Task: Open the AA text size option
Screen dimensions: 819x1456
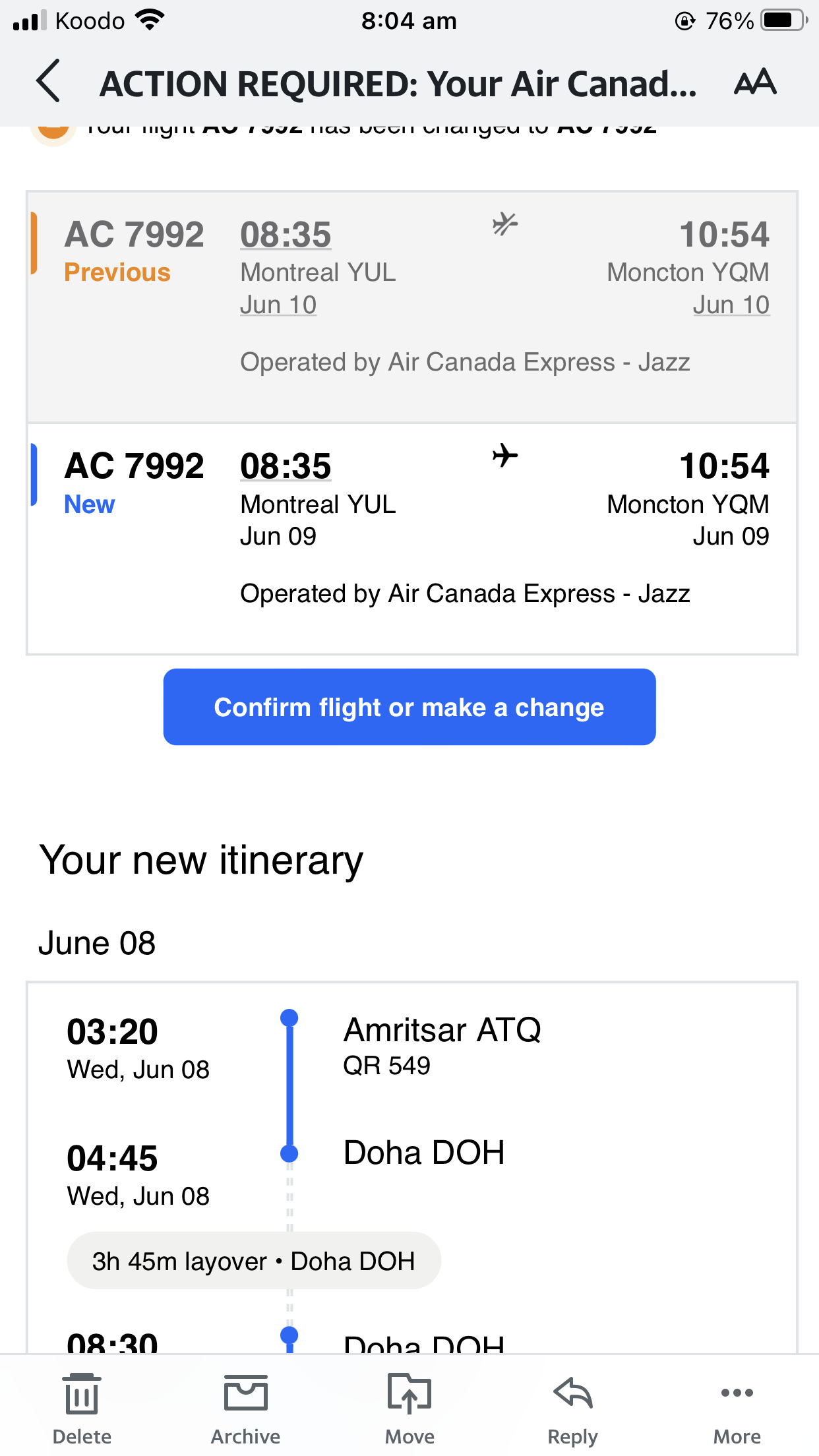Action: click(755, 82)
